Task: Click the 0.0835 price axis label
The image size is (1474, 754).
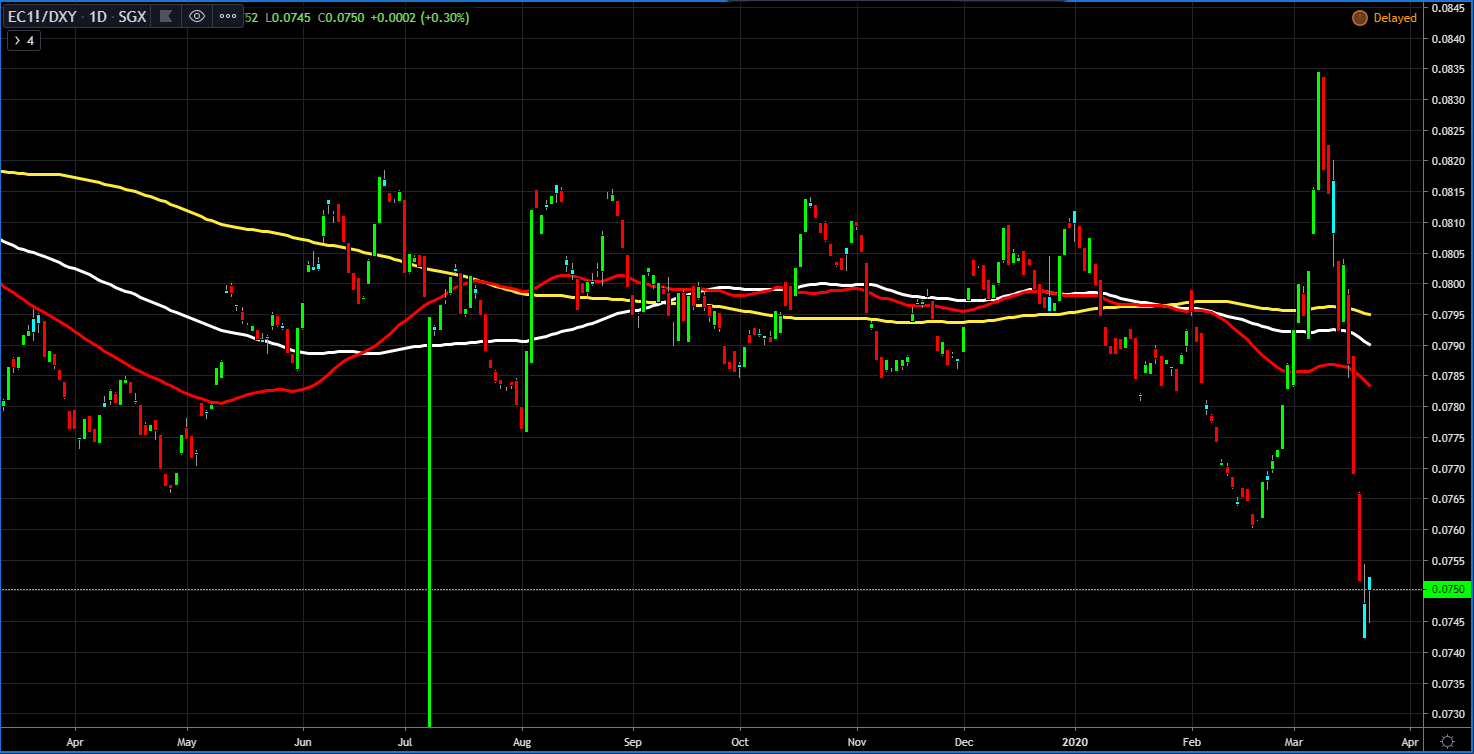Action: point(1450,69)
